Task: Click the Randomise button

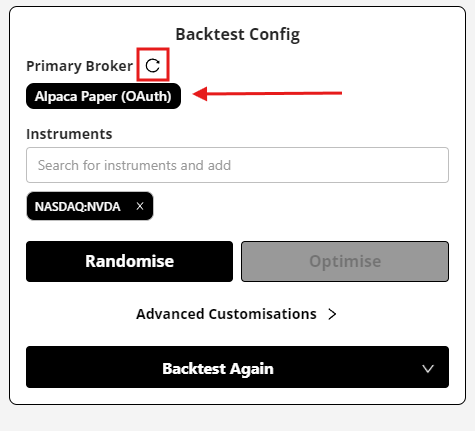Action: (x=129, y=261)
